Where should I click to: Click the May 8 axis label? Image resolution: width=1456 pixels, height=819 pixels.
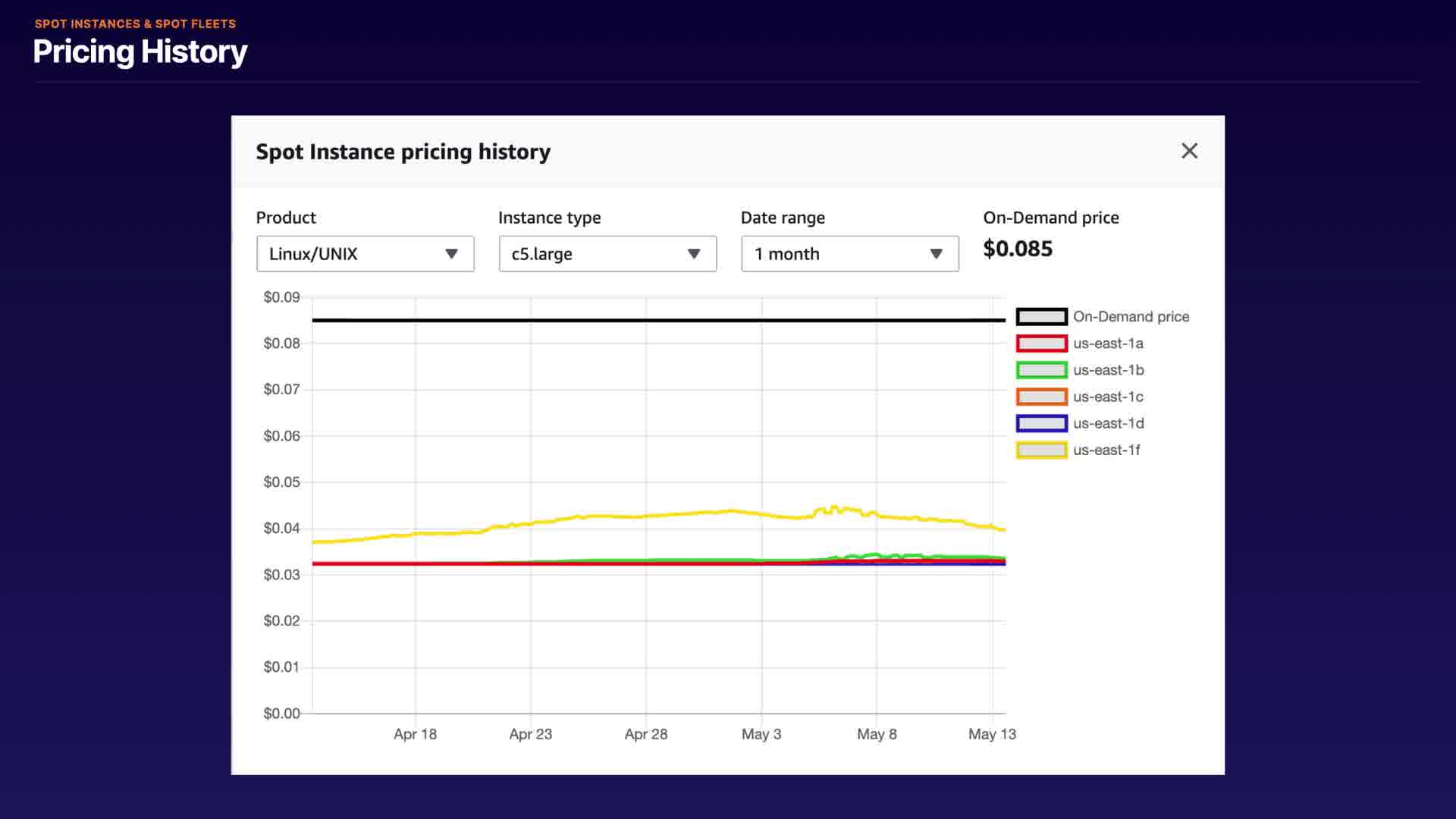877,734
